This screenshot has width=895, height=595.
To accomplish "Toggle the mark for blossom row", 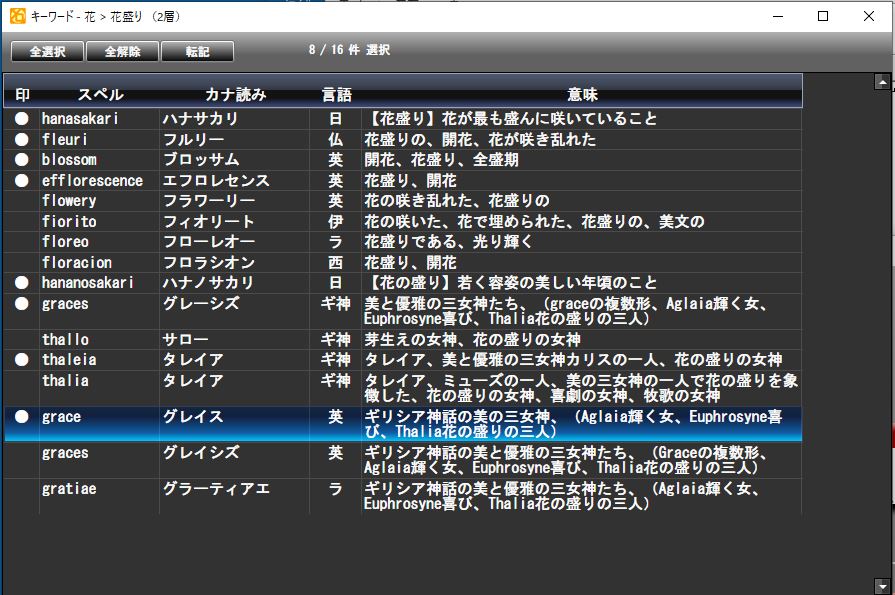I will click(x=22, y=160).
